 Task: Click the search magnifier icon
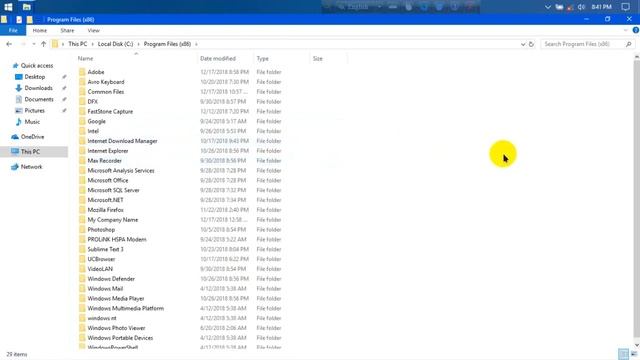point(629,44)
